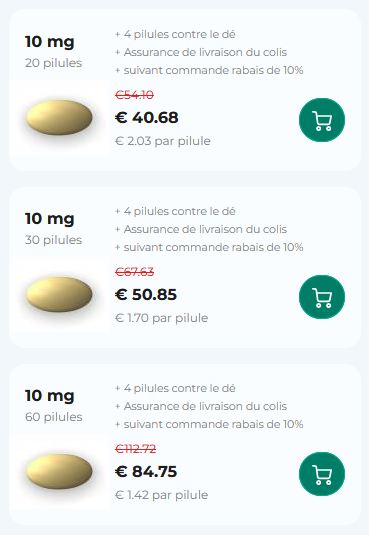Viewport: 369px width, 535px height.
Task: Click the '30 pilules' quantity label
Action: coord(53,240)
